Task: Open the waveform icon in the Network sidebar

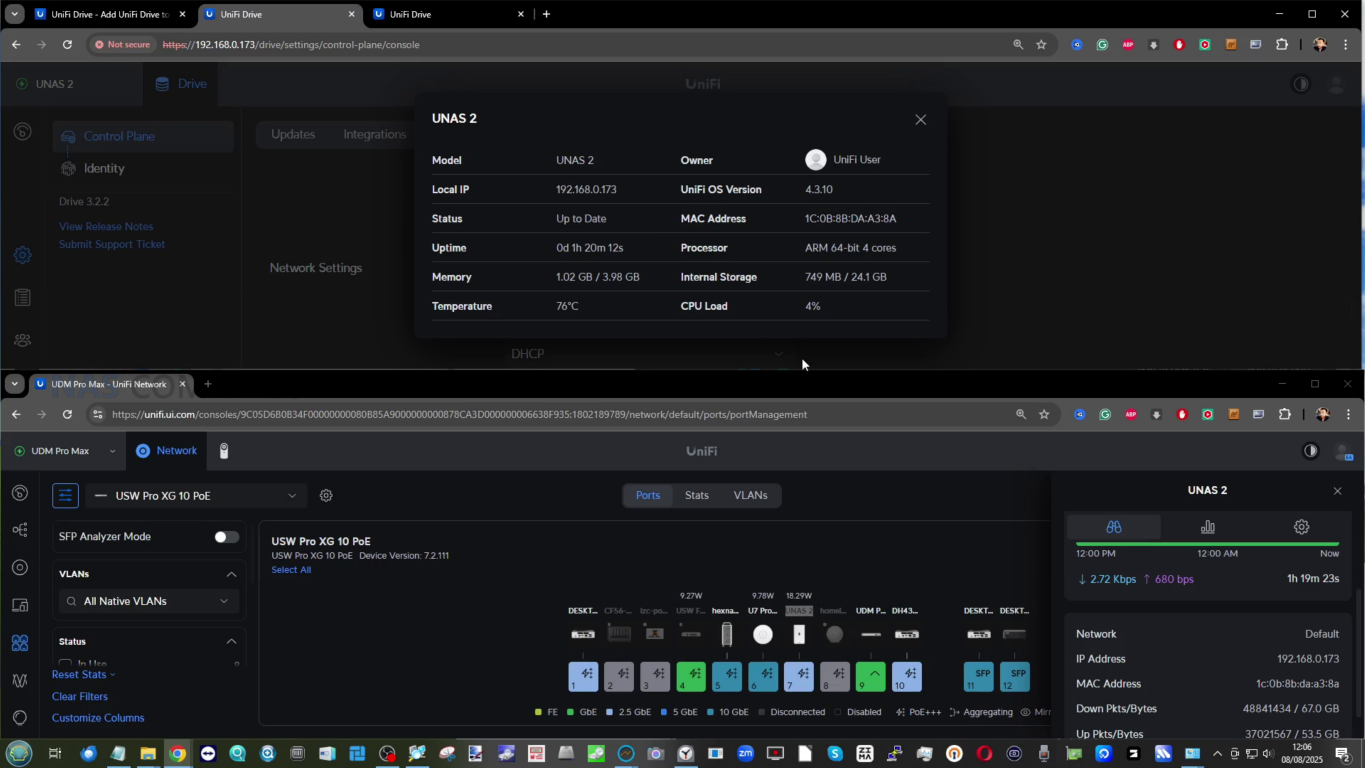Action: (20, 680)
